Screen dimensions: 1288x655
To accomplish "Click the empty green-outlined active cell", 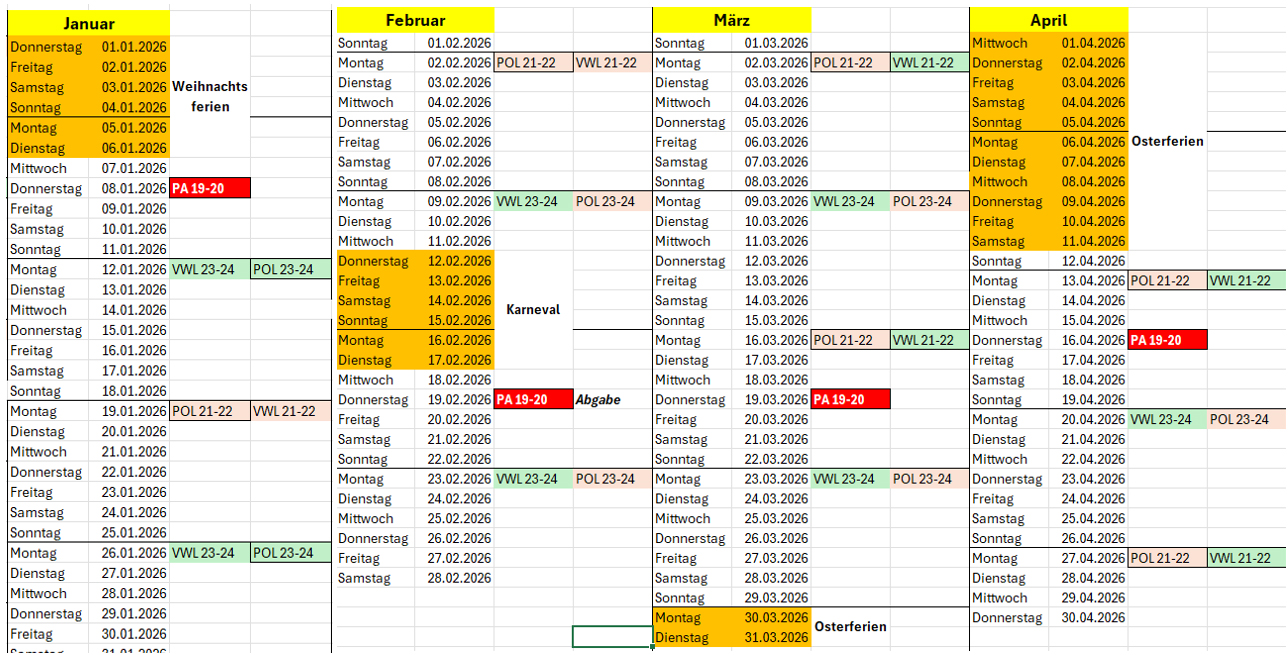I will [612, 637].
